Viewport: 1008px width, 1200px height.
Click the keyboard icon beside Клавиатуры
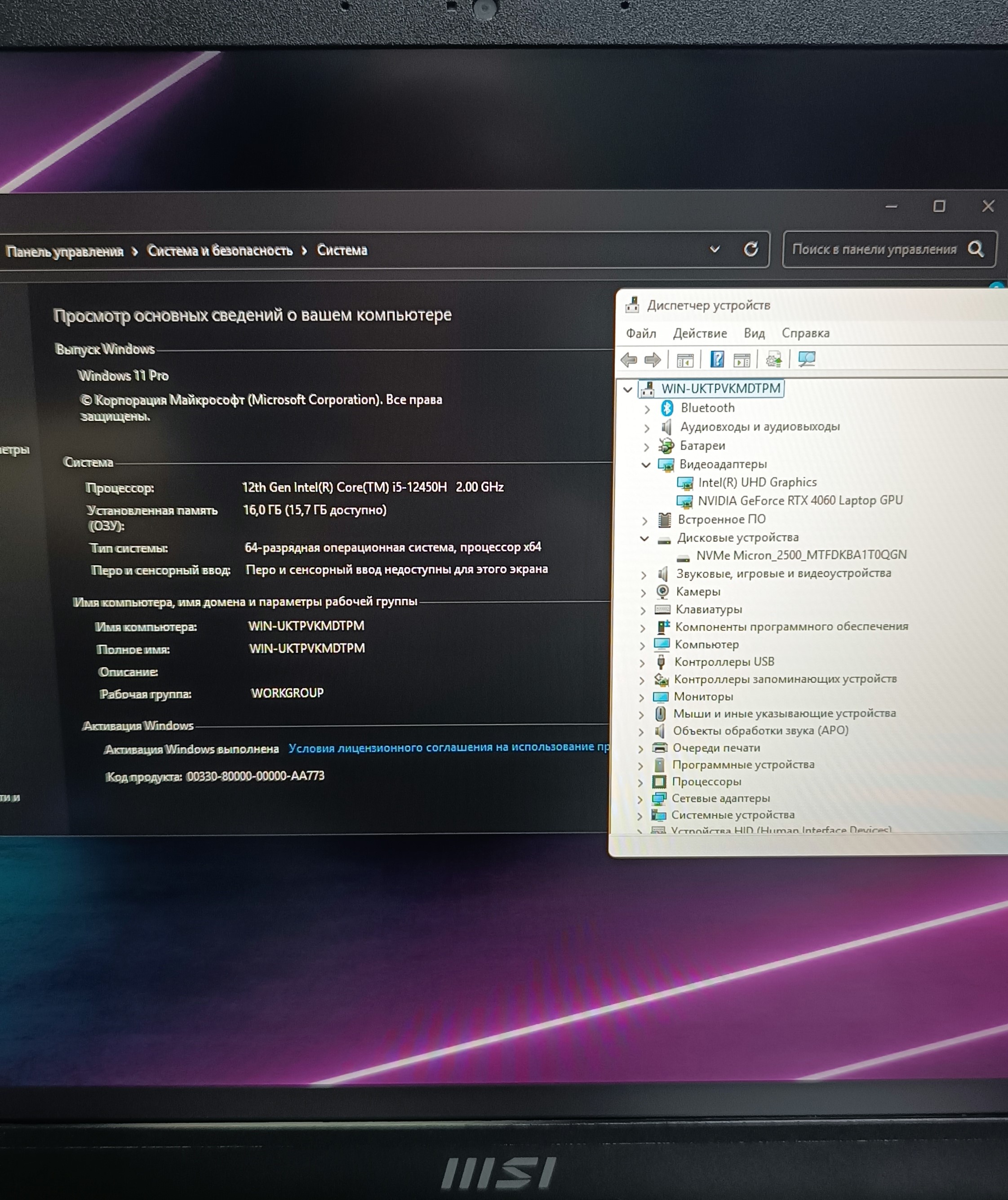pyautogui.click(x=662, y=609)
